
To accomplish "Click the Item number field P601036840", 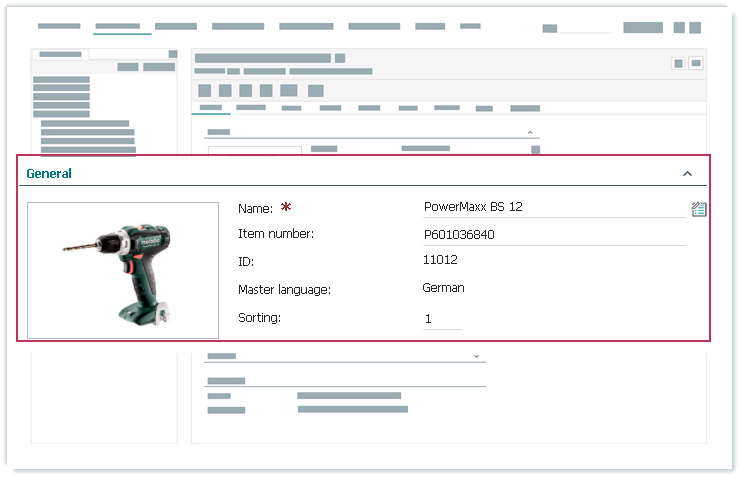I will point(554,235).
